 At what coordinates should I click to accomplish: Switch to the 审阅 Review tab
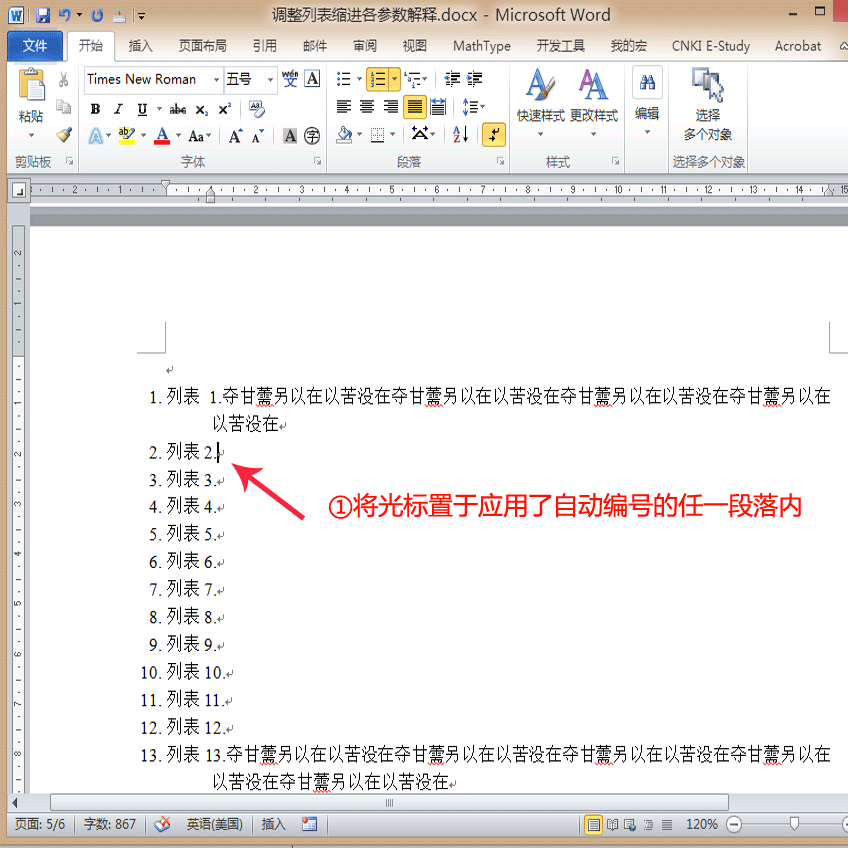pos(365,46)
